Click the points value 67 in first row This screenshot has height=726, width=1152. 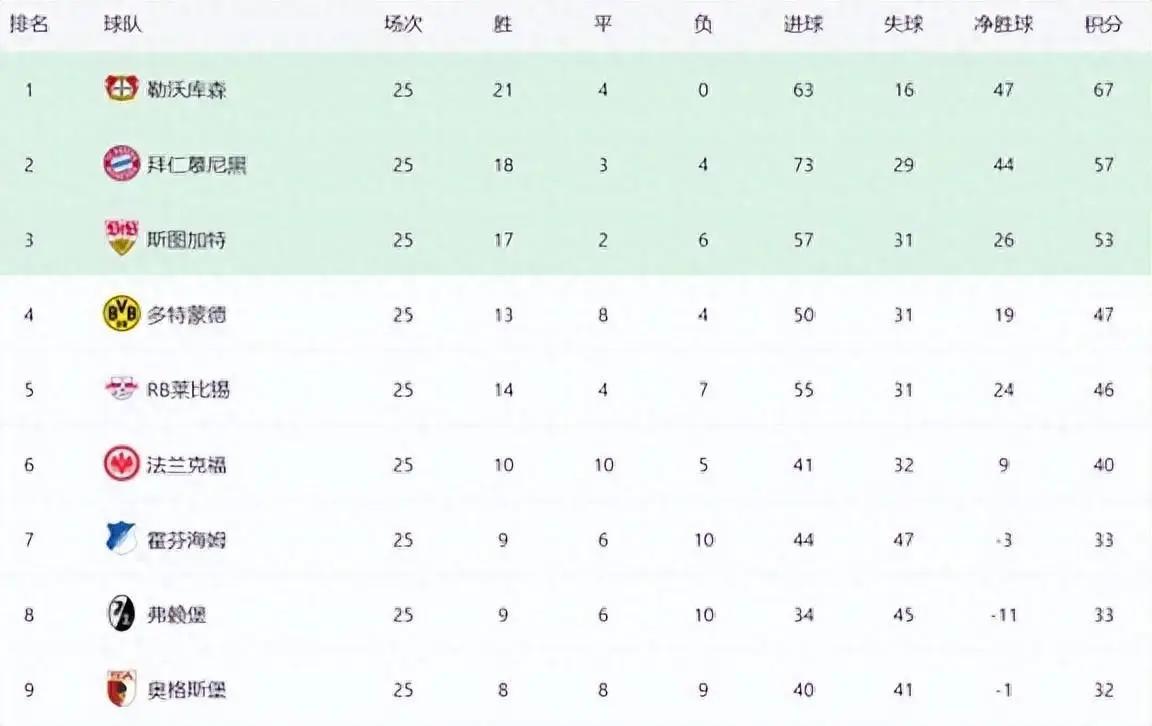click(x=1104, y=90)
